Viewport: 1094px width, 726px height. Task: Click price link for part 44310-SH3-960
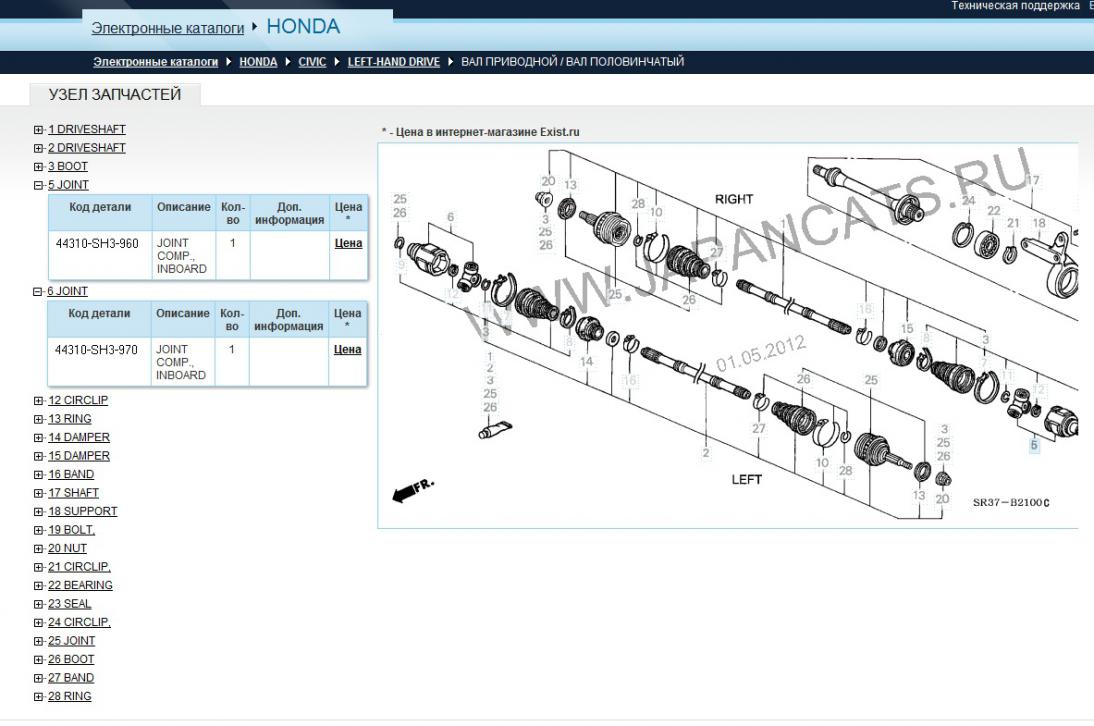tap(347, 243)
